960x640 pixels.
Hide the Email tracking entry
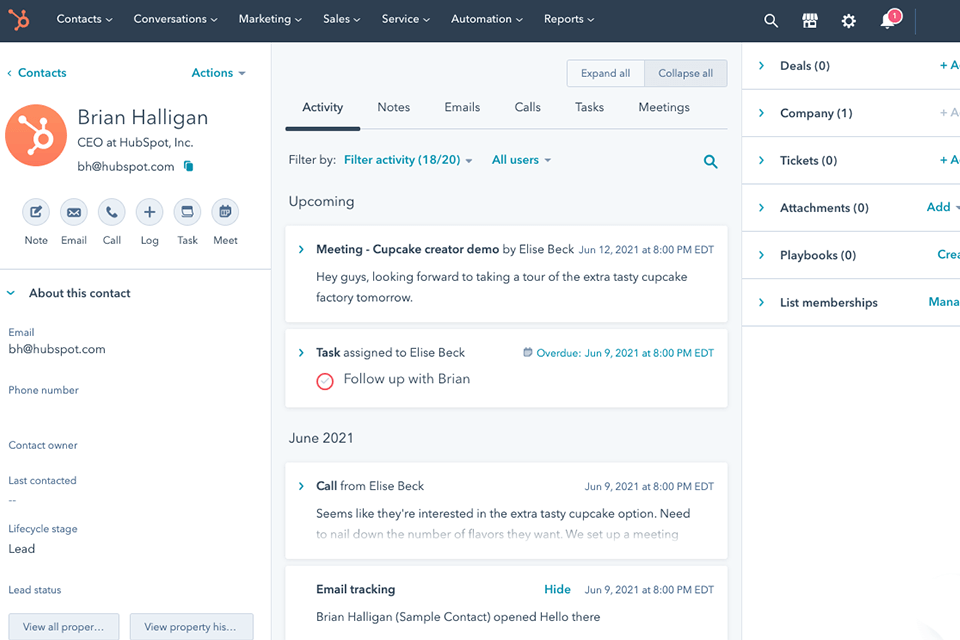557,589
